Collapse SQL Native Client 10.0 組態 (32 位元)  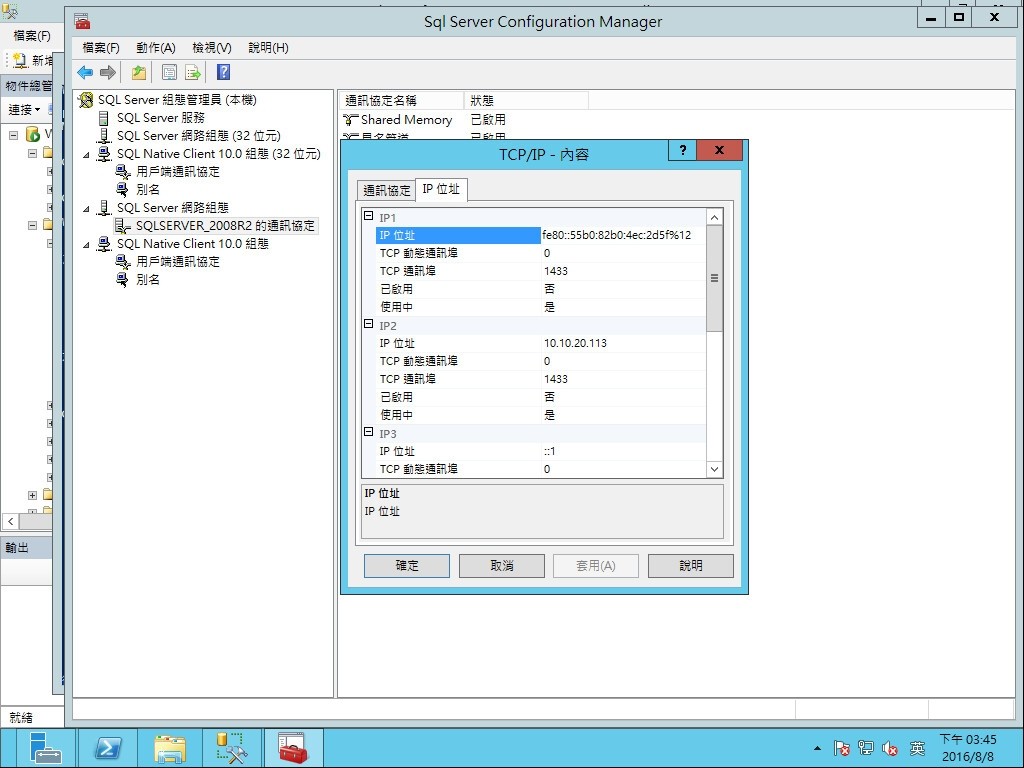point(86,155)
